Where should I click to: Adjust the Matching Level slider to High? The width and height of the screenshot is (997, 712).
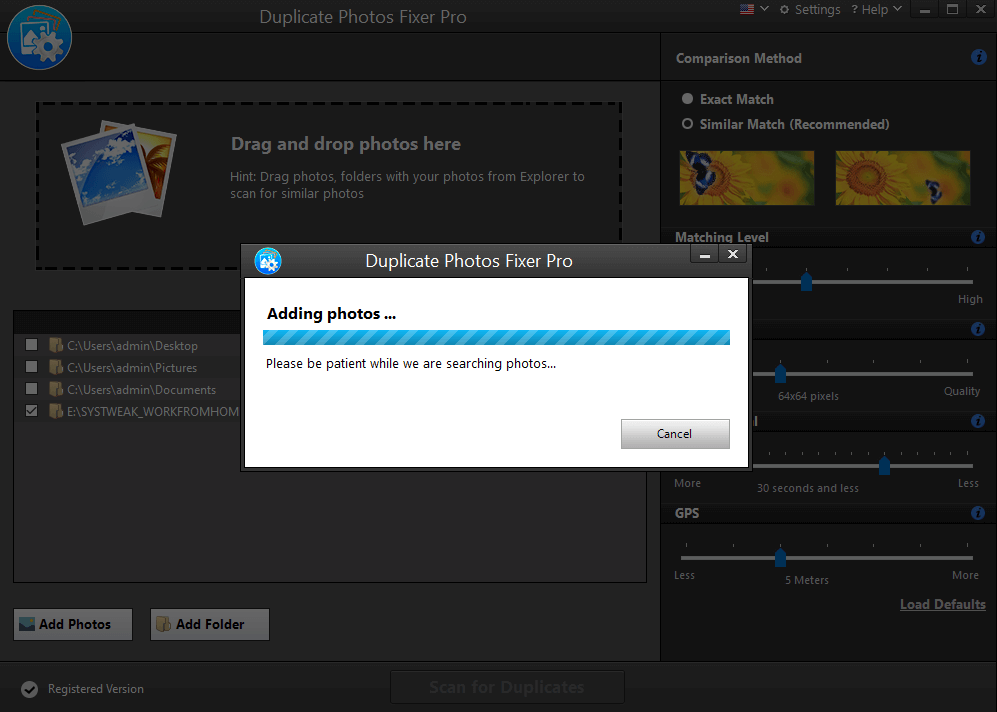807,281
